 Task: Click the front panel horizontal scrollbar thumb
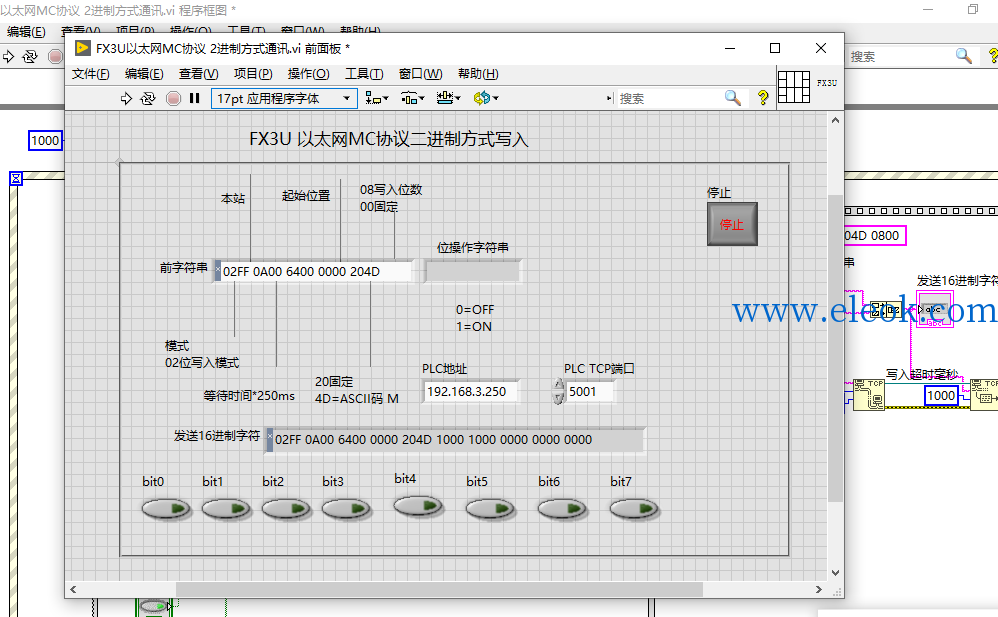click(439, 590)
